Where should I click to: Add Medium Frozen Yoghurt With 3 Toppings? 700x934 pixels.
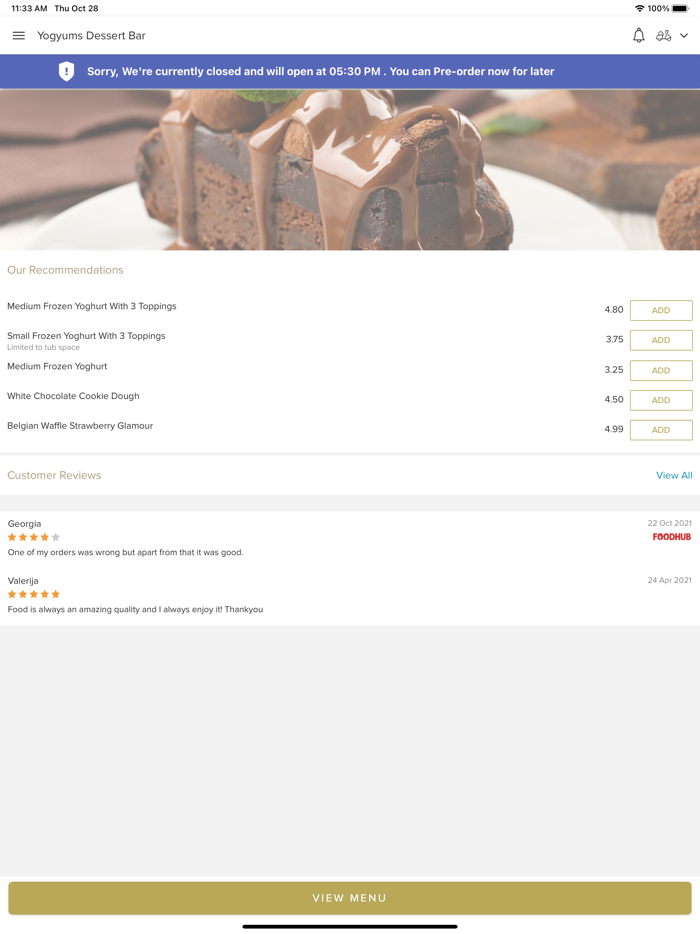pyautogui.click(x=661, y=310)
